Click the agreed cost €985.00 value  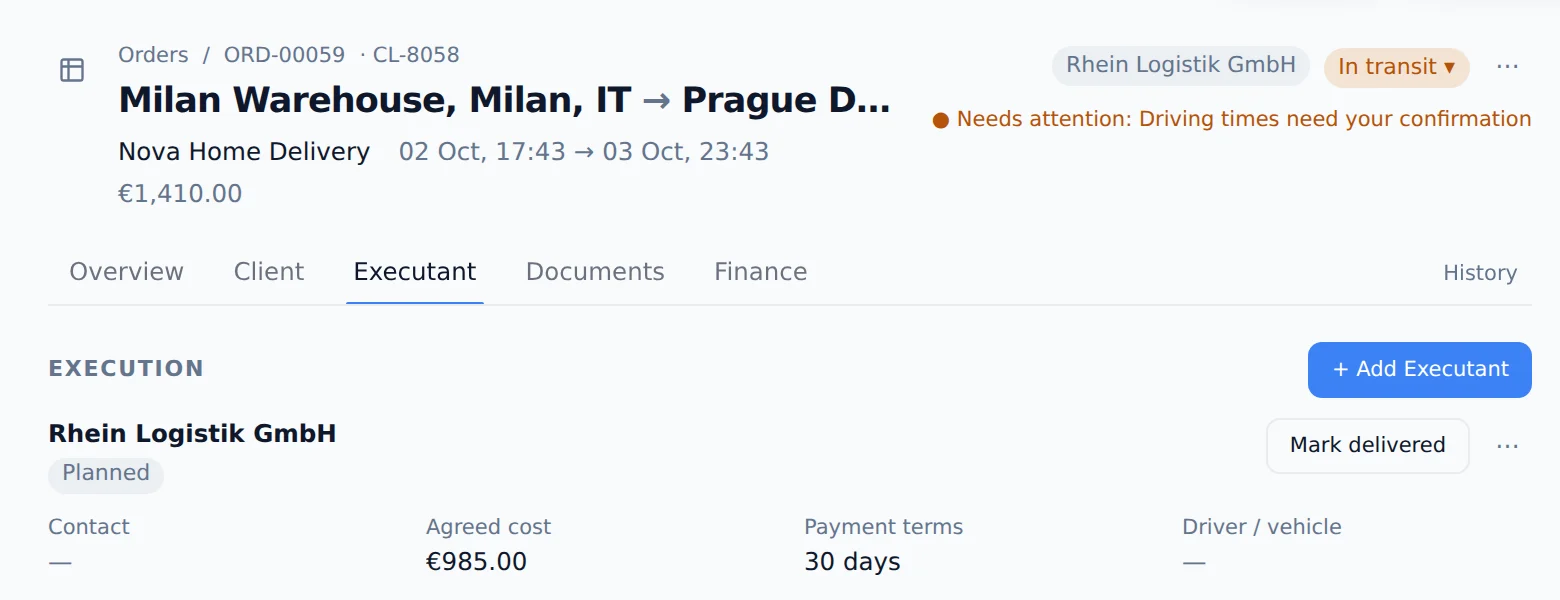point(476,562)
